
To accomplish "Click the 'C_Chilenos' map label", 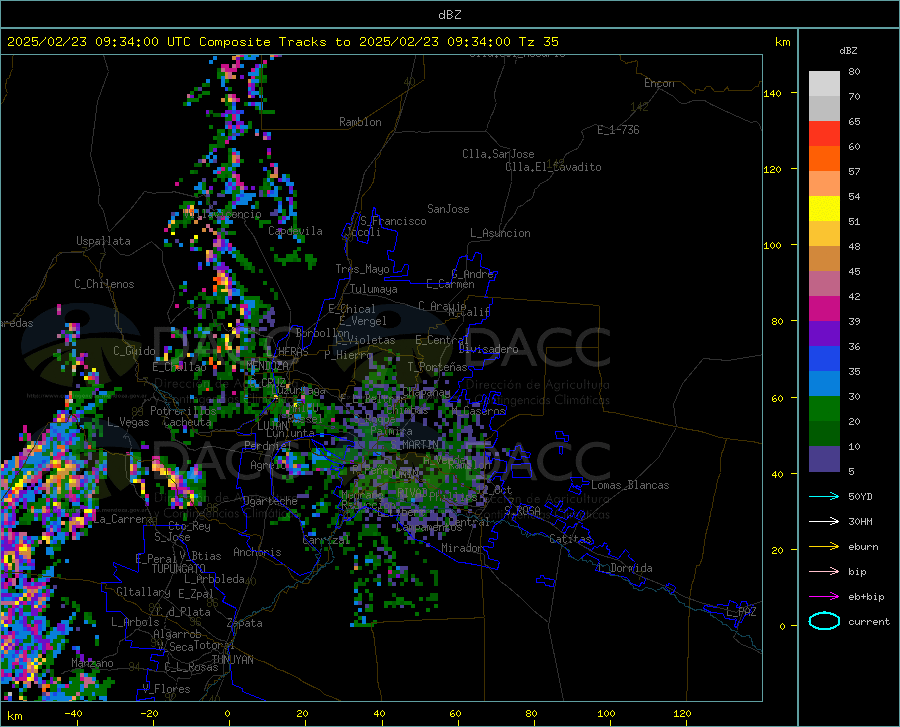I will point(104,284).
